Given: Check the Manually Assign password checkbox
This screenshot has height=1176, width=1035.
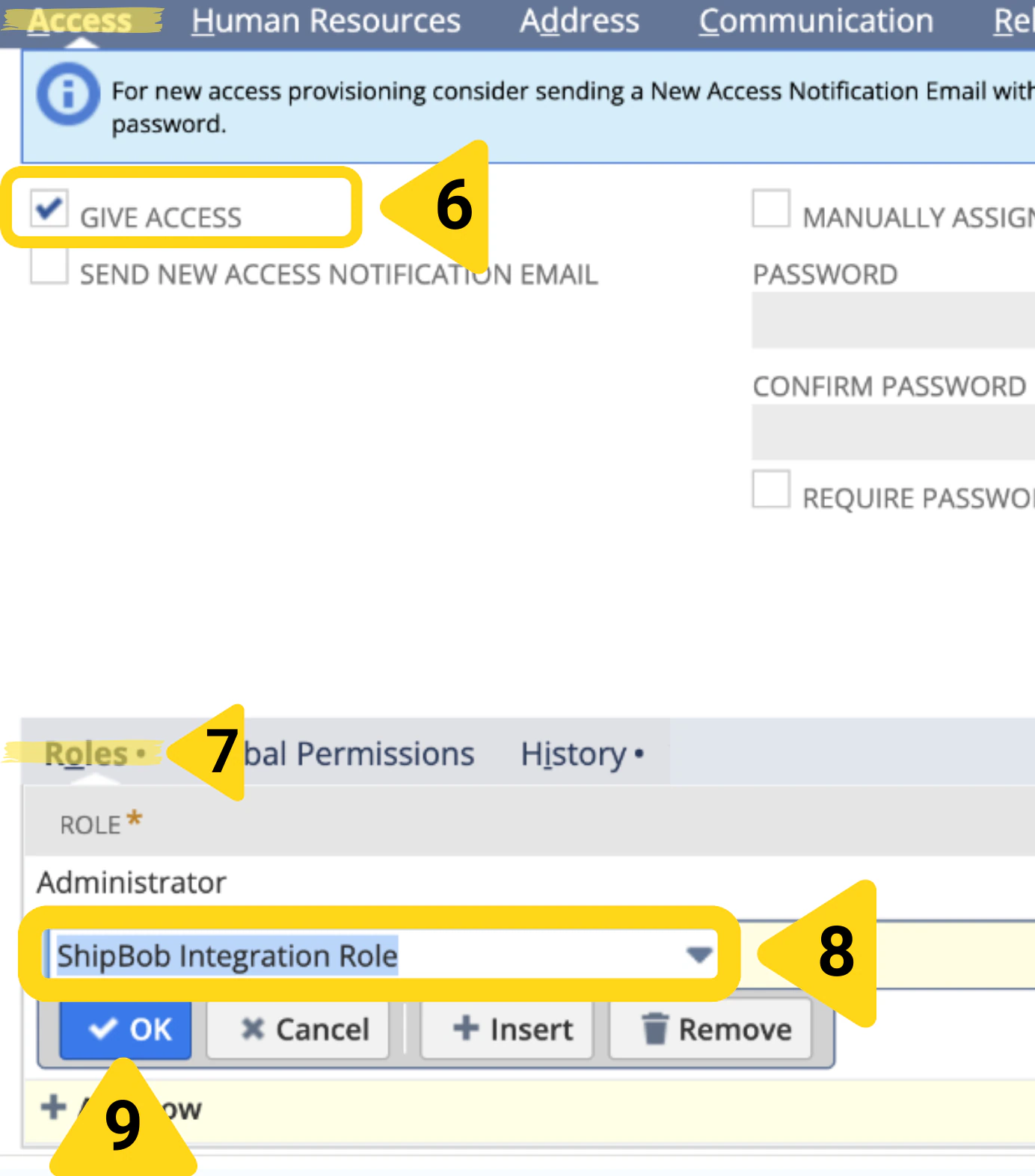Looking at the screenshot, I should tap(771, 211).
